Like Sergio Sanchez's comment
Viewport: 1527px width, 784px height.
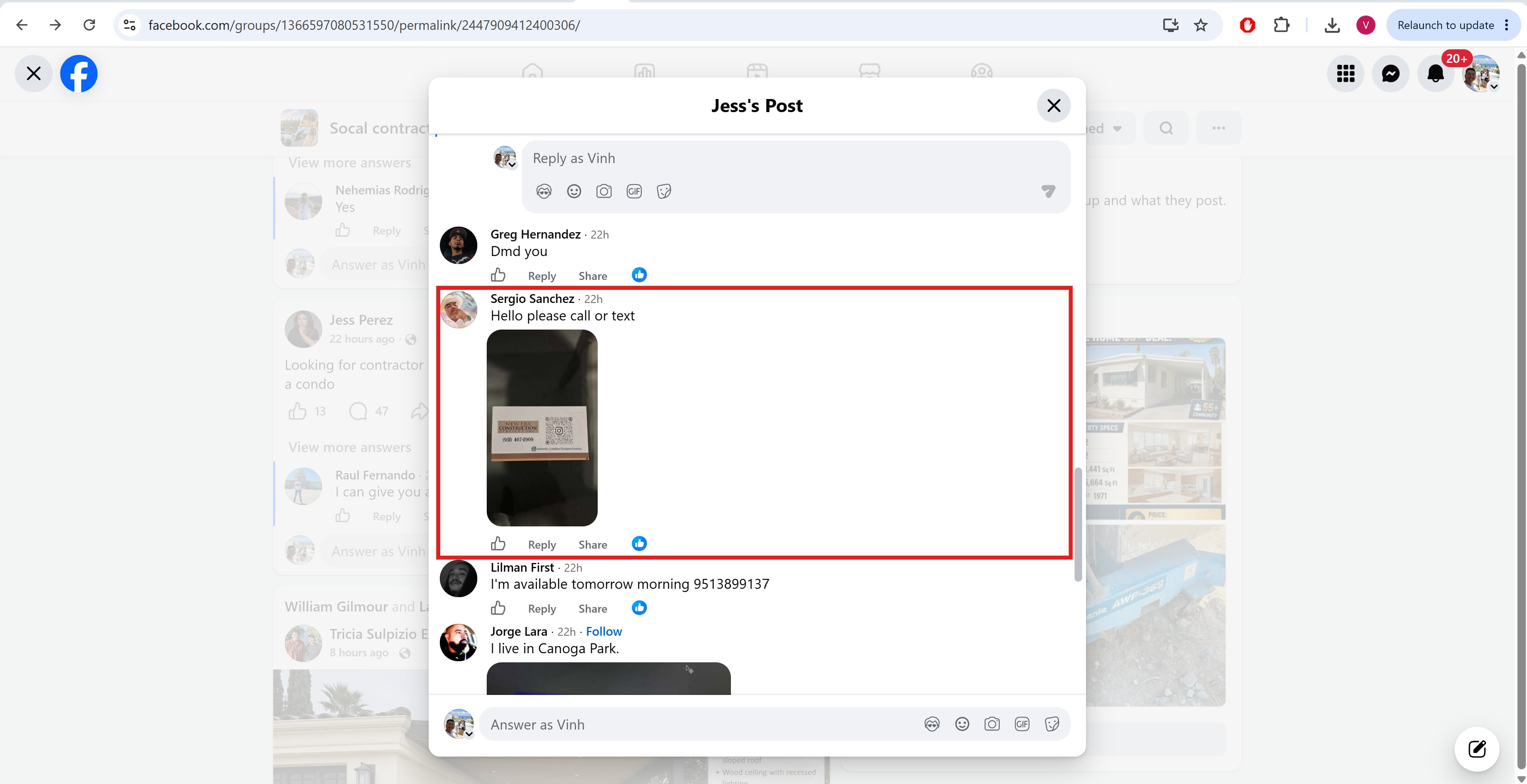[498, 543]
